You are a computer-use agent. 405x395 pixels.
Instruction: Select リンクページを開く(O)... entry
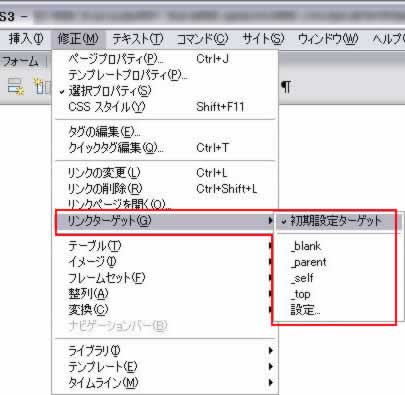pyautogui.click(x=165, y=203)
